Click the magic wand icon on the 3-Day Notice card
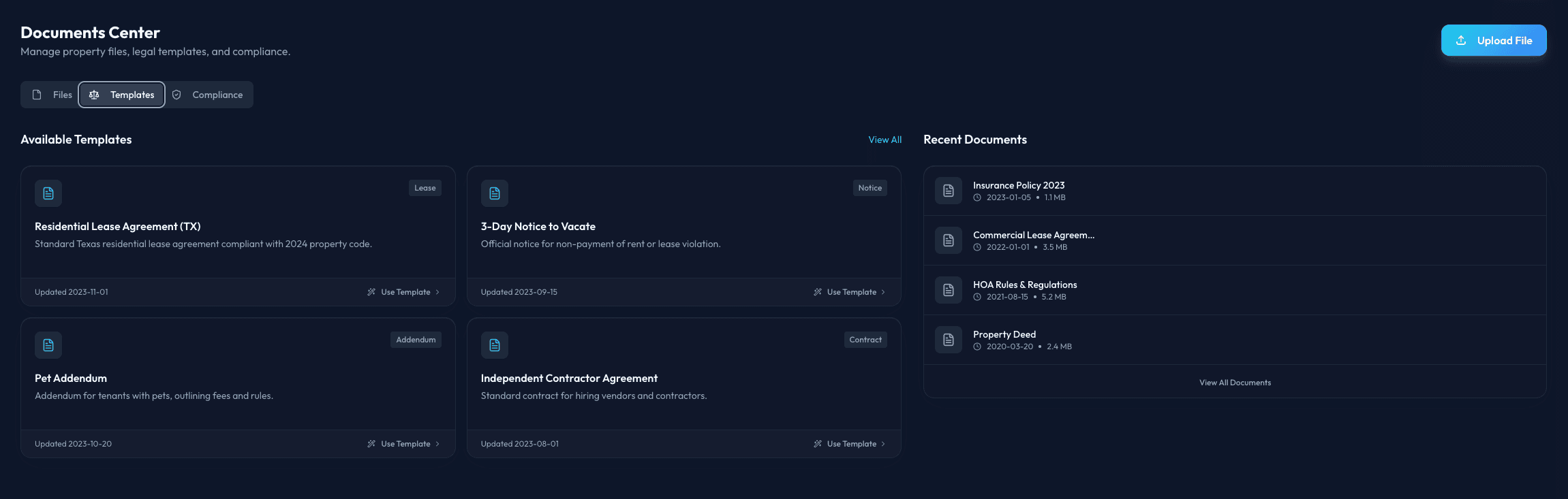Image resolution: width=1568 pixels, height=499 pixels. (x=818, y=292)
